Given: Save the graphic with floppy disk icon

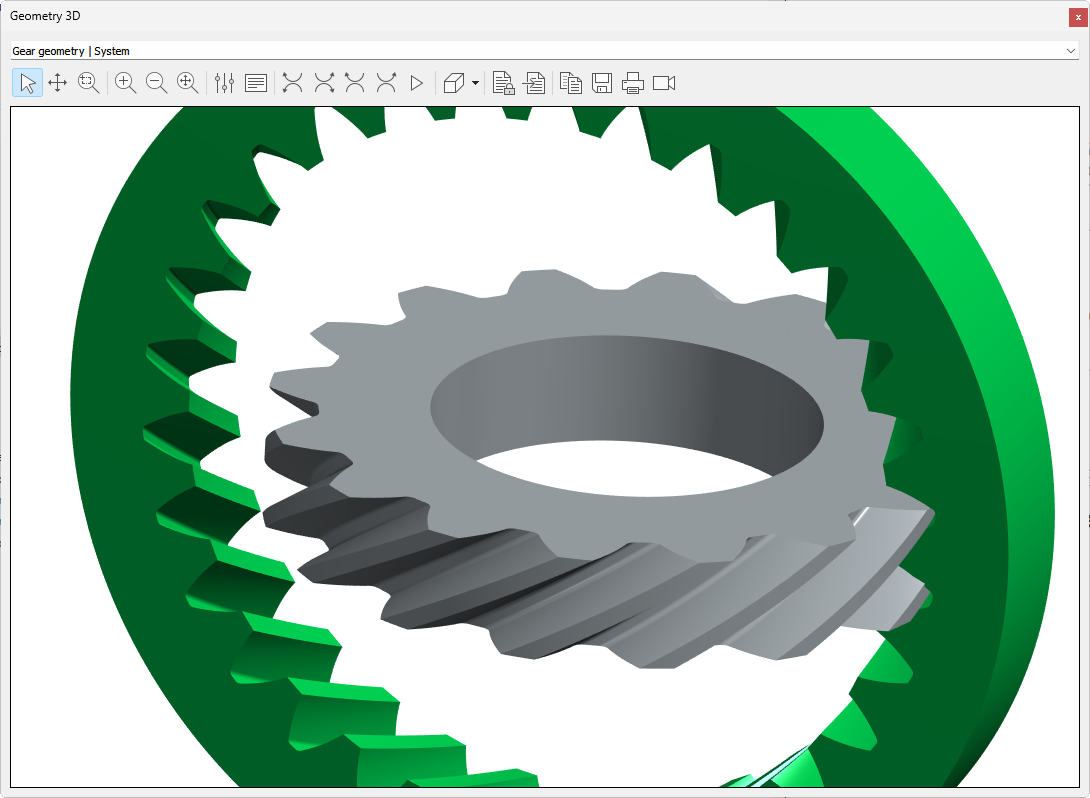Looking at the screenshot, I should pos(602,83).
